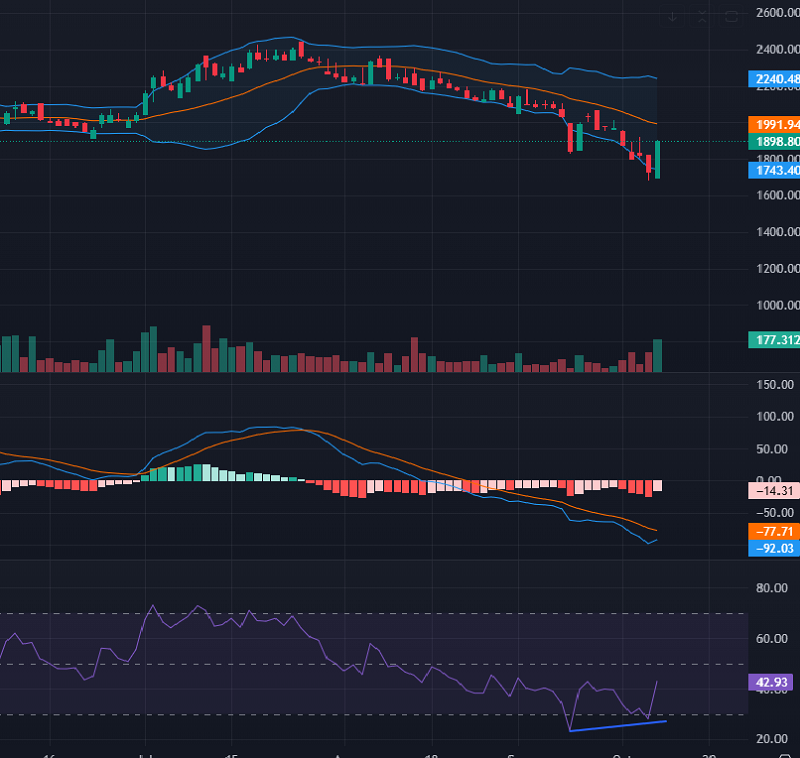Click the collapse pane icon

point(703,16)
